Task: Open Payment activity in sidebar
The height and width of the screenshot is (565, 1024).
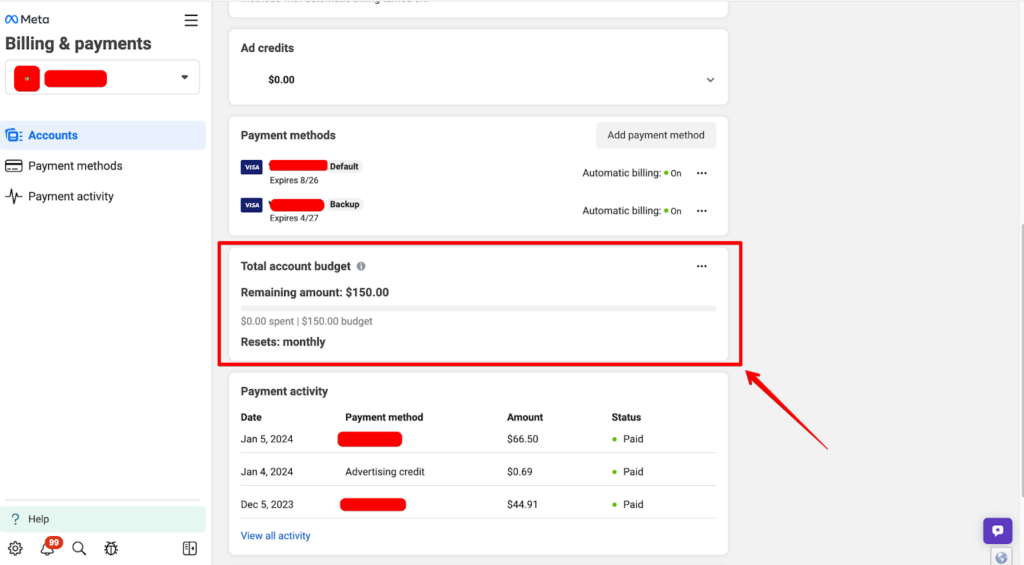Action: (71, 196)
